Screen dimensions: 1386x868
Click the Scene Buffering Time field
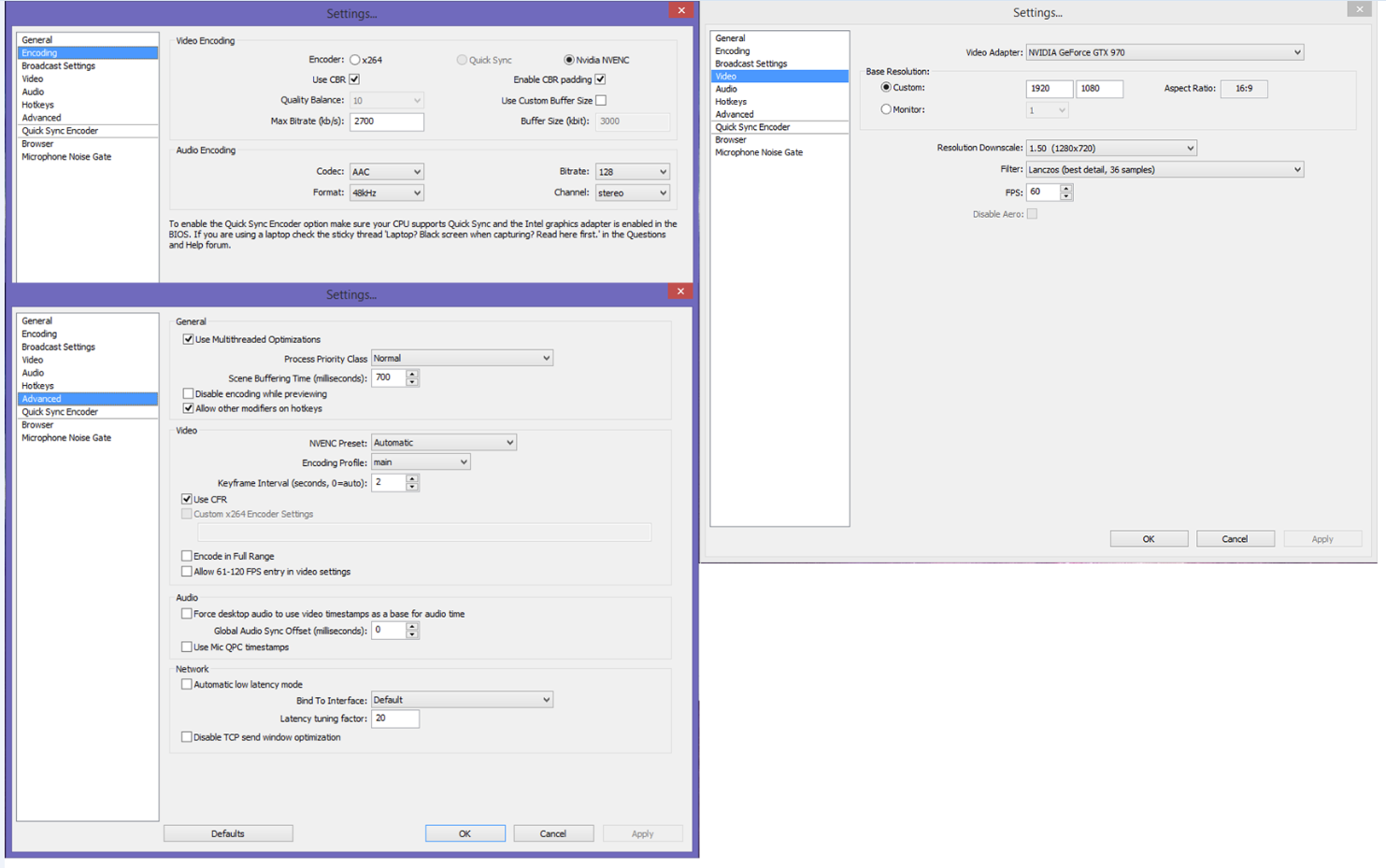pyautogui.click(x=388, y=377)
